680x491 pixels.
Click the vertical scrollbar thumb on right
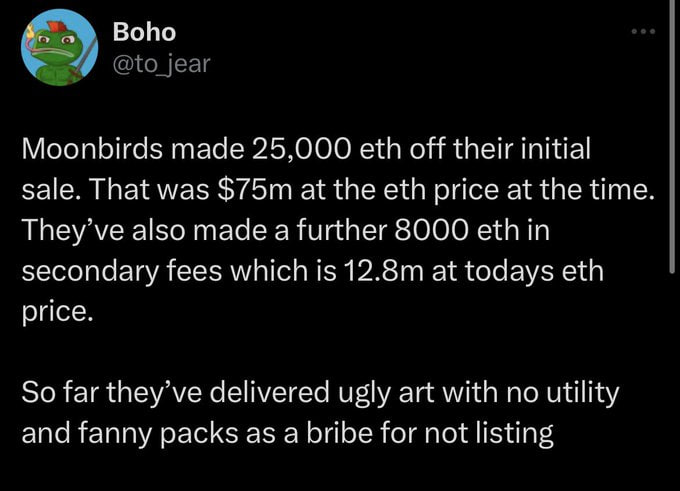pos(672,137)
